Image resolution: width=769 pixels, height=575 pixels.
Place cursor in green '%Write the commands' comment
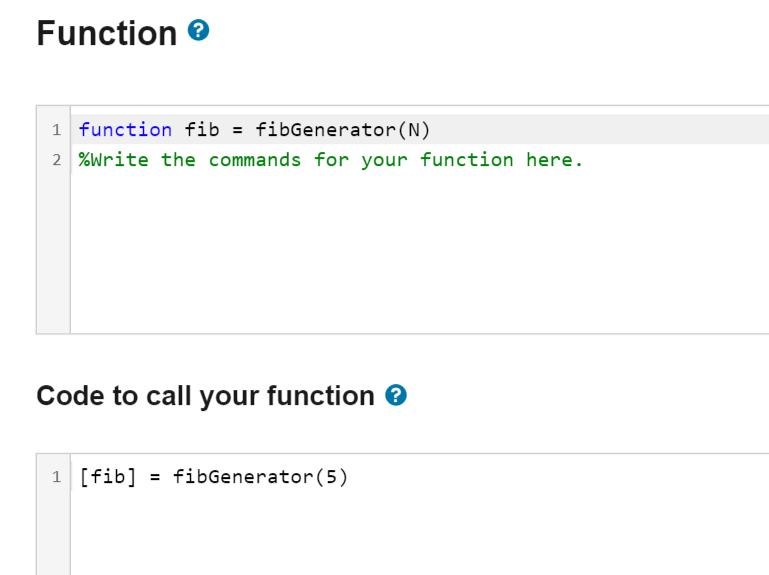[x=190, y=160]
